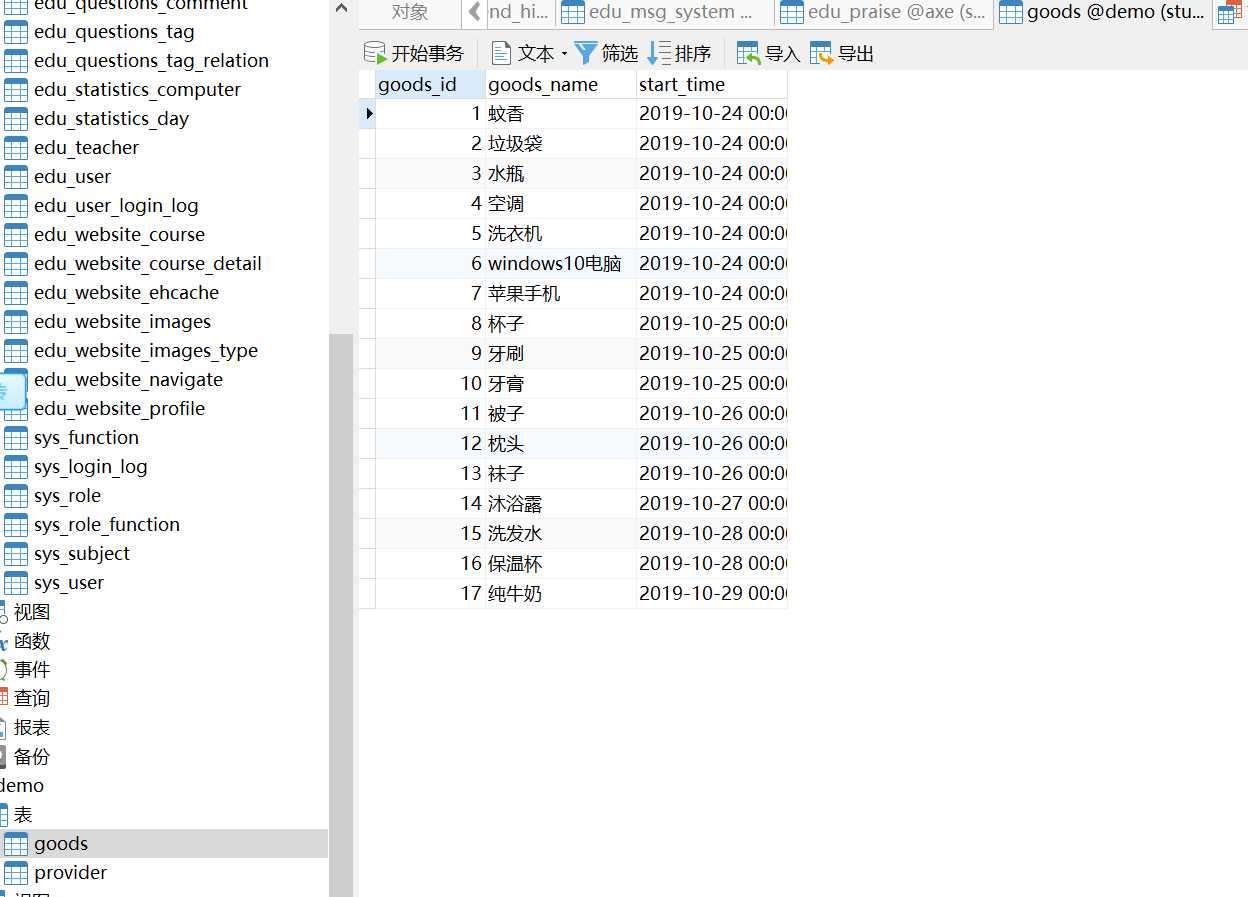This screenshot has height=897, width=1248.
Task: Click the Begin Transaction (开始事务) icon
Action: 375,53
